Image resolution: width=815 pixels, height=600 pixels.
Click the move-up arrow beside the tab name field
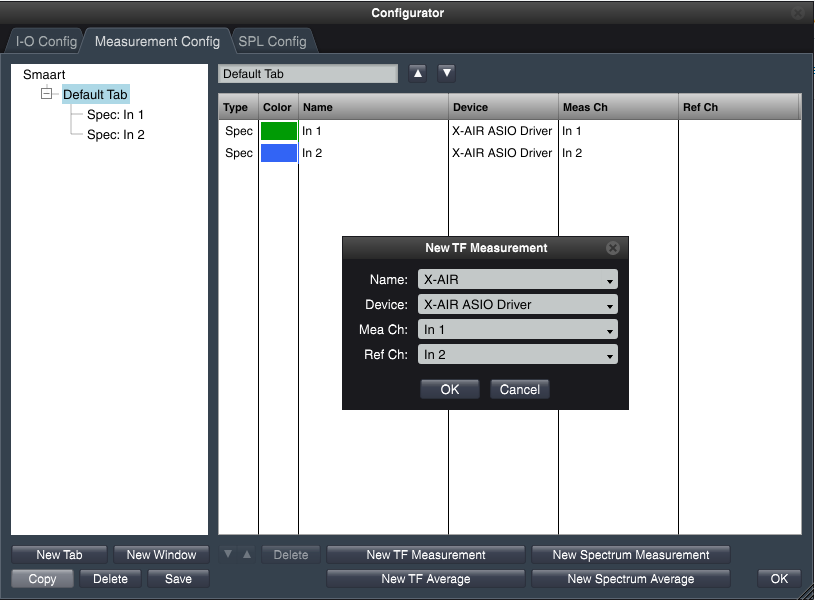(418, 73)
